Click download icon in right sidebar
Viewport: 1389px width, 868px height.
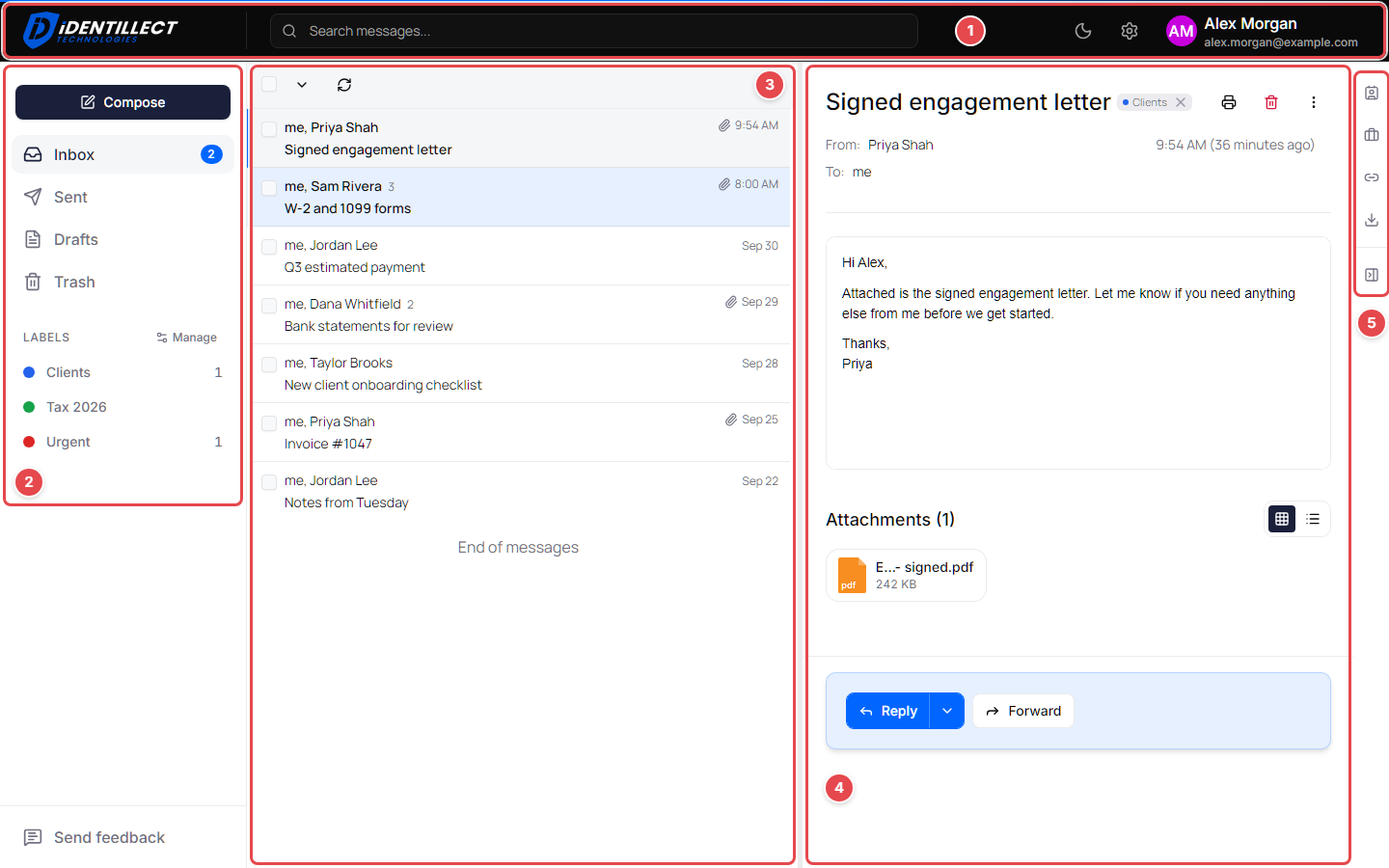click(x=1372, y=220)
